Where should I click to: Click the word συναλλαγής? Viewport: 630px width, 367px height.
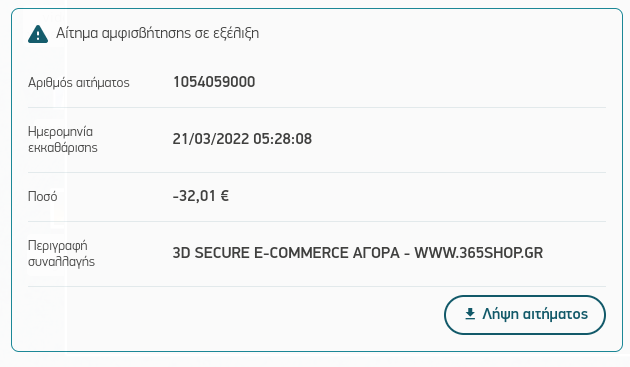coord(61,262)
